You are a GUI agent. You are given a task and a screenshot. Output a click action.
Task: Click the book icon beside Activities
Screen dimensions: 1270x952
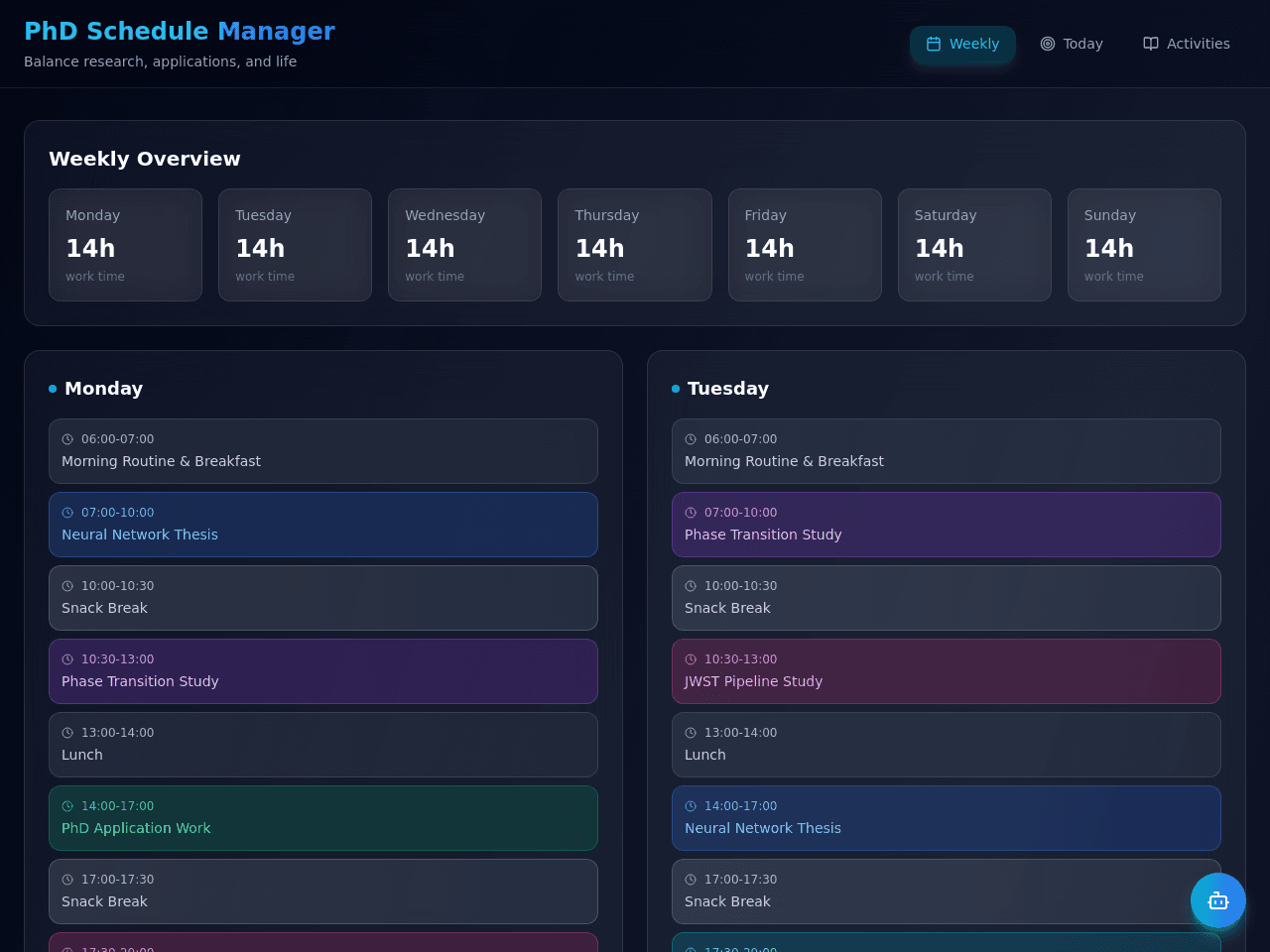1151,44
